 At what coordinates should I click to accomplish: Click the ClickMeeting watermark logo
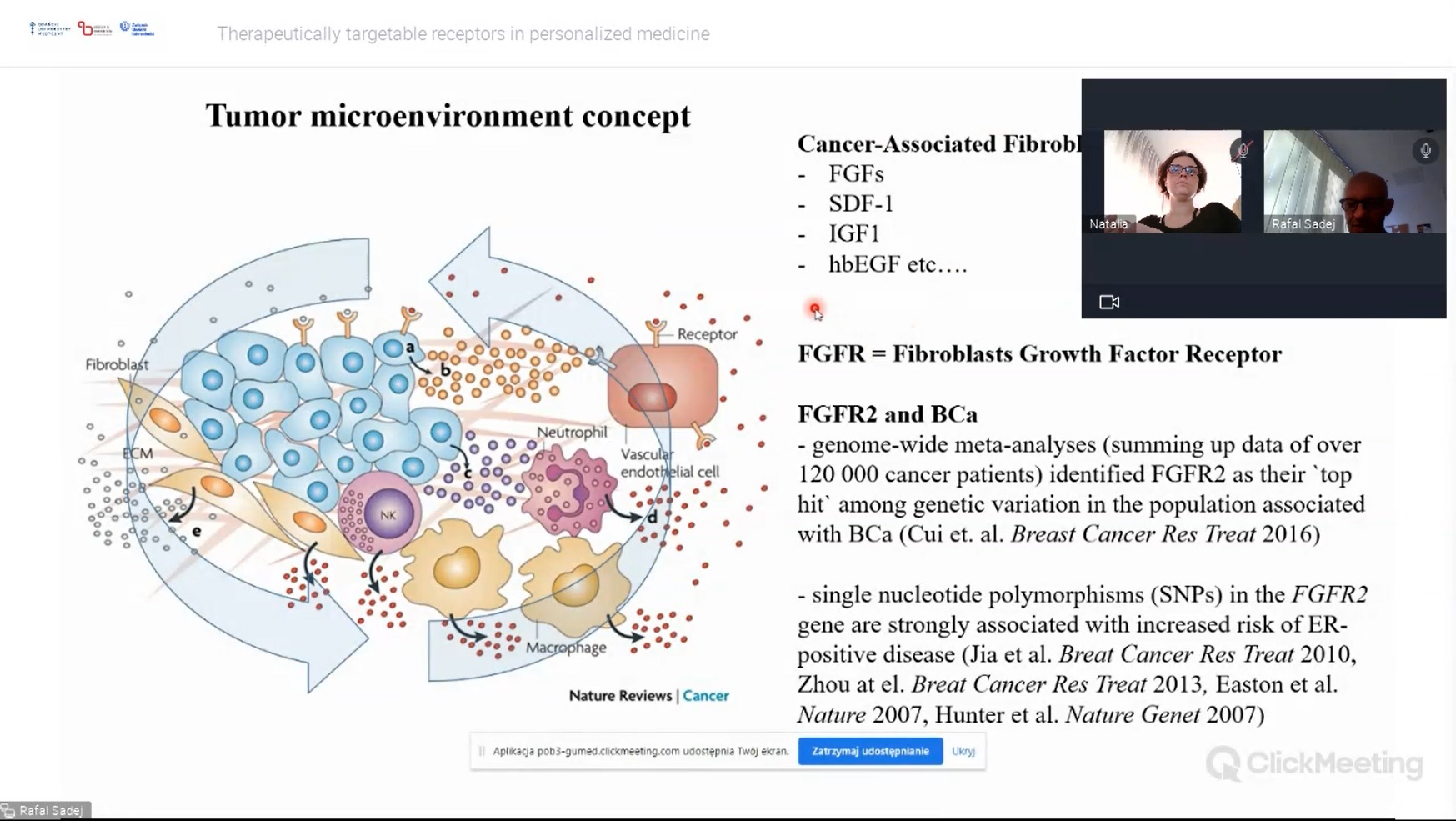point(1313,763)
